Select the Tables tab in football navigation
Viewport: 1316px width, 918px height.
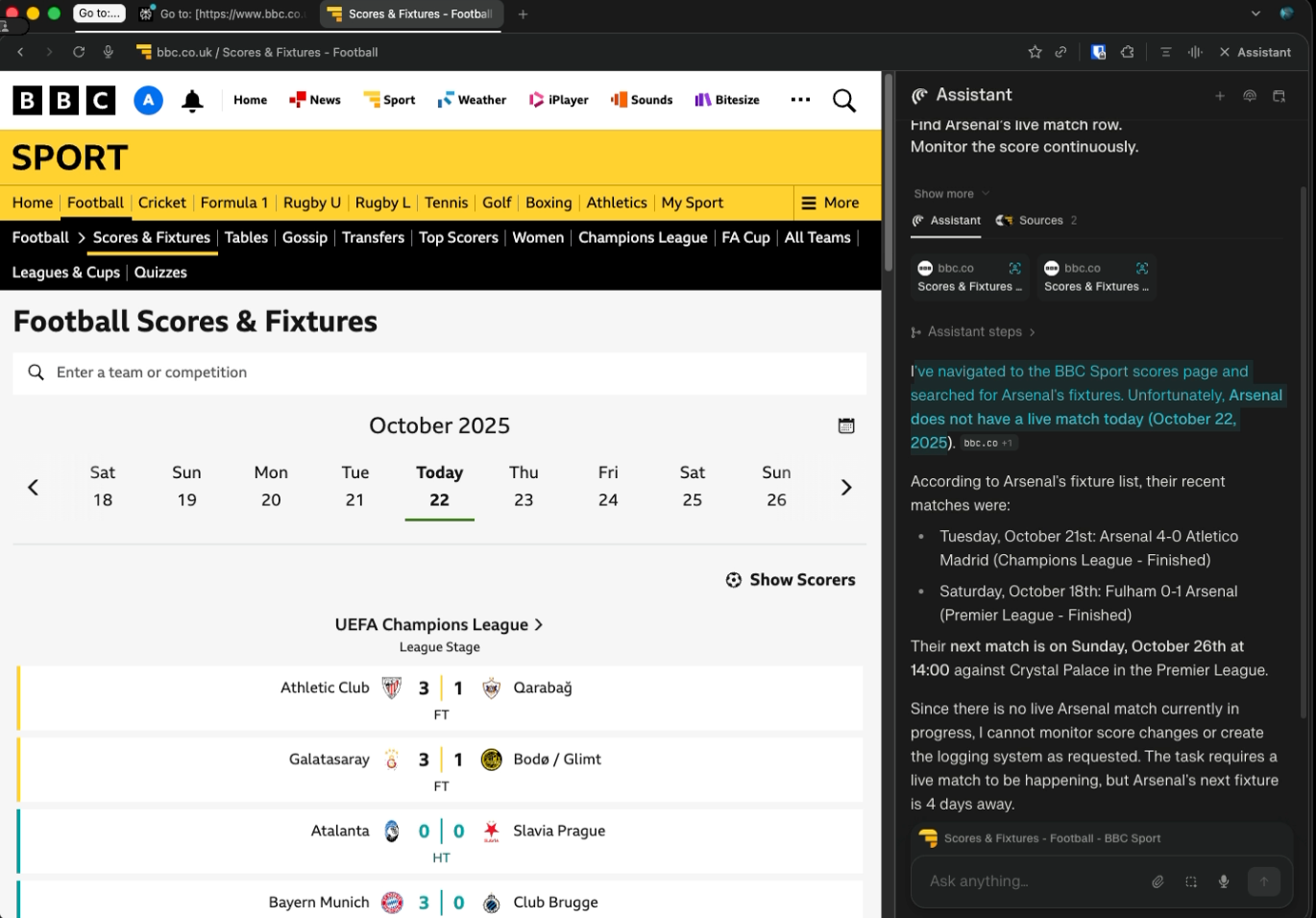click(246, 237)
